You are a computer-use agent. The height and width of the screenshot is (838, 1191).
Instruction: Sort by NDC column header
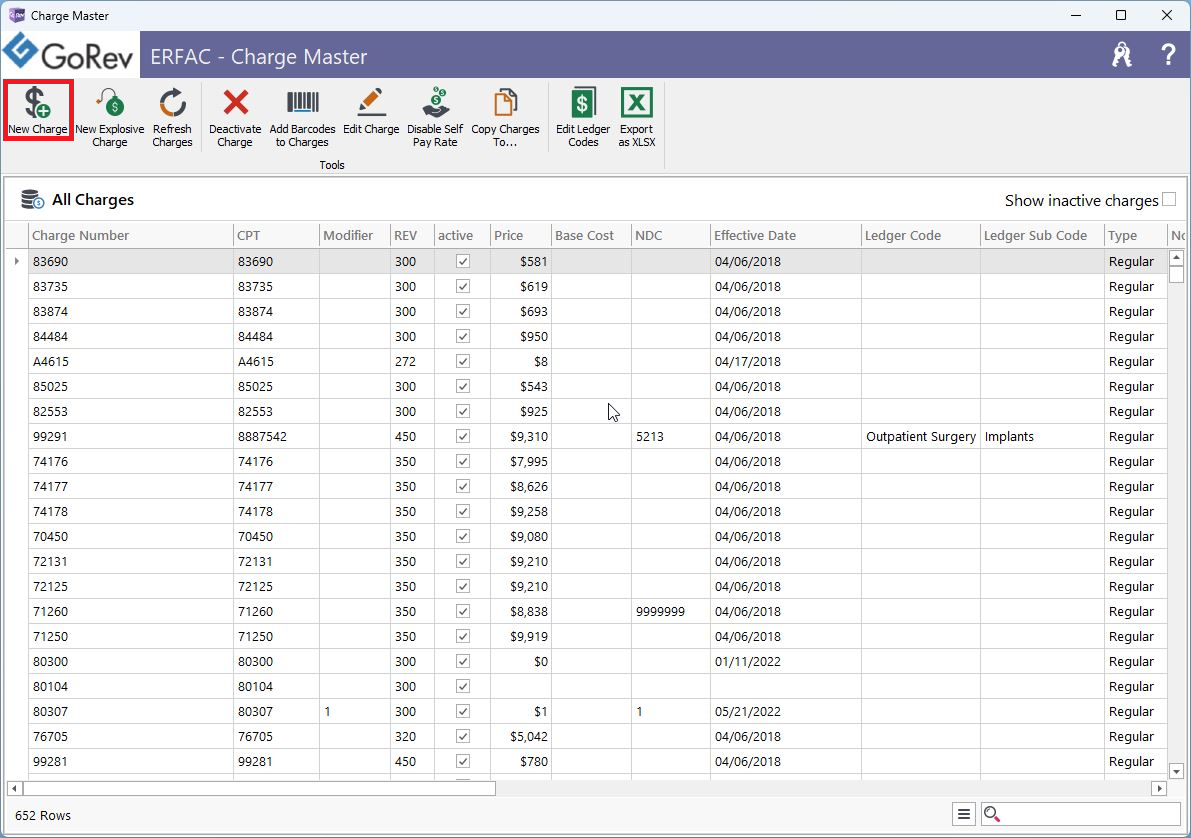pos(671,236)
